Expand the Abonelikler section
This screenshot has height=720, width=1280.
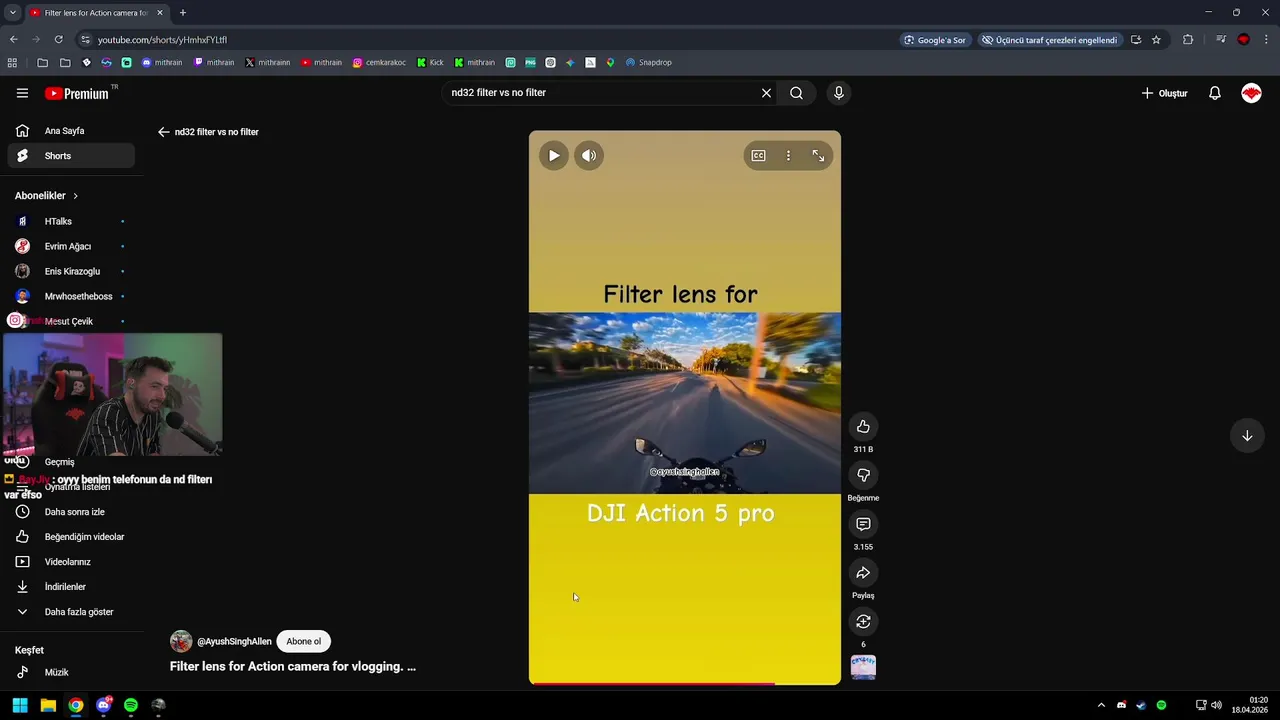pos(47,196)
